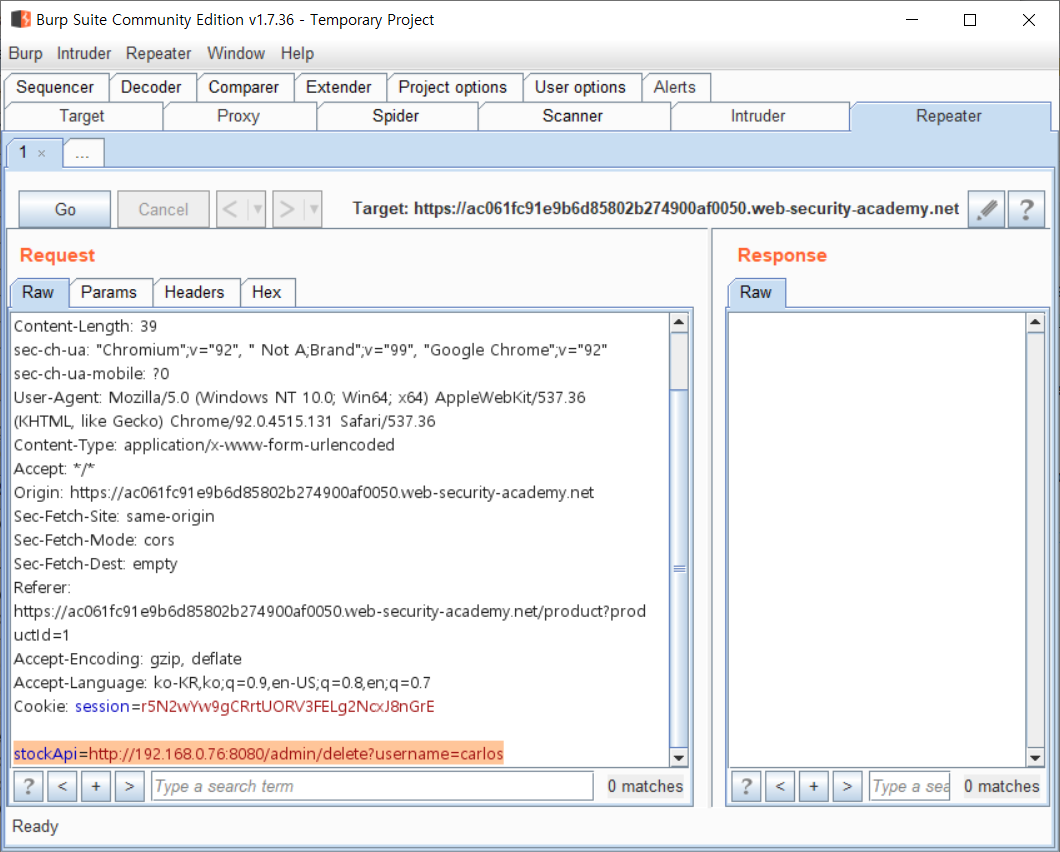This screenshot has height=852, width=1060.
Task: Click response scrollbar up arrow
Action: (1035, 323)
